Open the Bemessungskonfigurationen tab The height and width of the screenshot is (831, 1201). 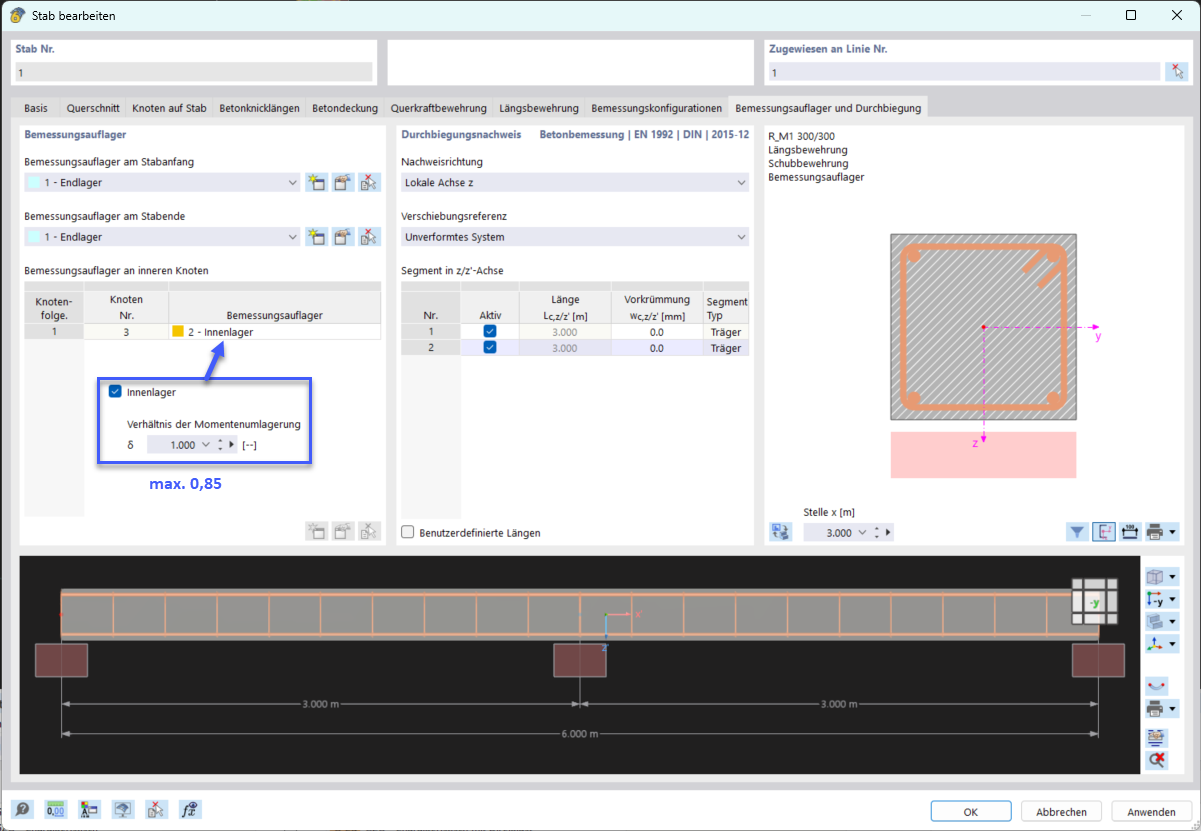pyautogui.click(x=656, y=108)
